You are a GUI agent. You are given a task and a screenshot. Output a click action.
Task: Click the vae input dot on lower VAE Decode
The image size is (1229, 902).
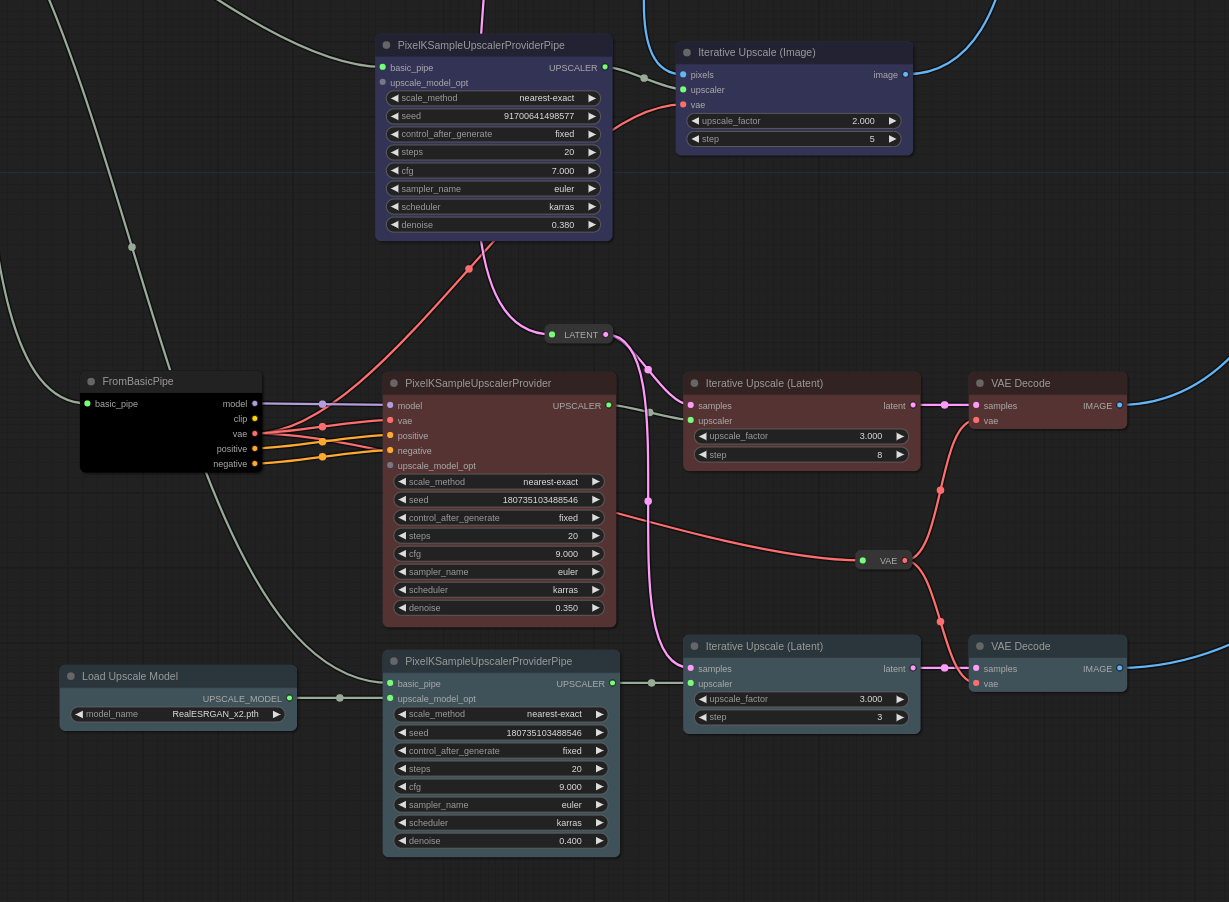click(x=975, y=683)
